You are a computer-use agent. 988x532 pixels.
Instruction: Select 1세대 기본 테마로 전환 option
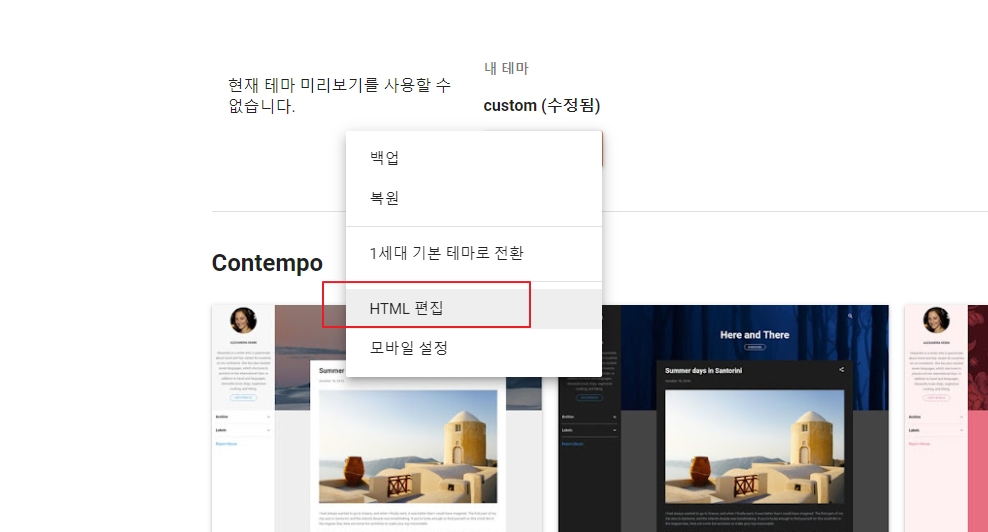coord(474,253)
